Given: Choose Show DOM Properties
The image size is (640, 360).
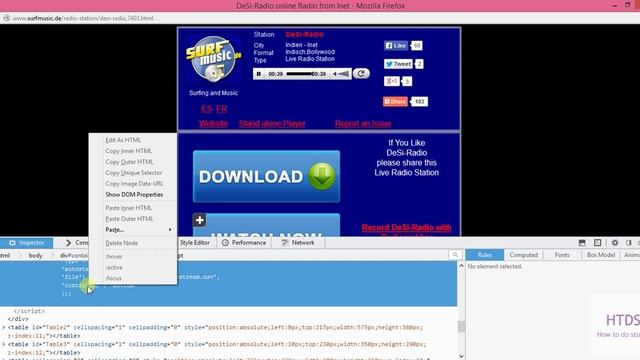Looking at the screenshot, I should (133, 195).
